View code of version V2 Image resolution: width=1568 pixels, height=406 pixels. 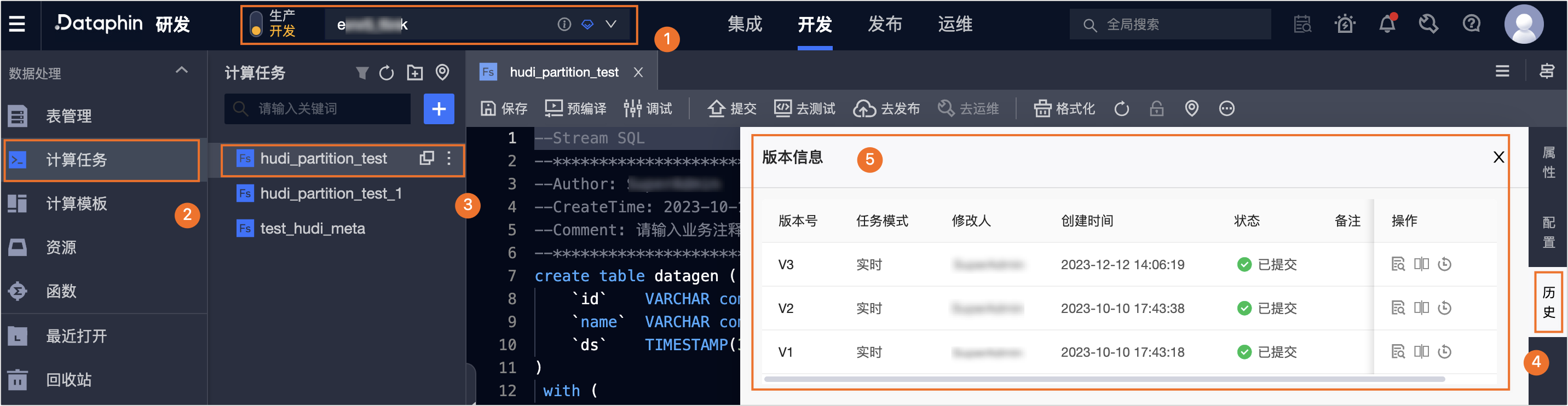(x=1398, y=308)
